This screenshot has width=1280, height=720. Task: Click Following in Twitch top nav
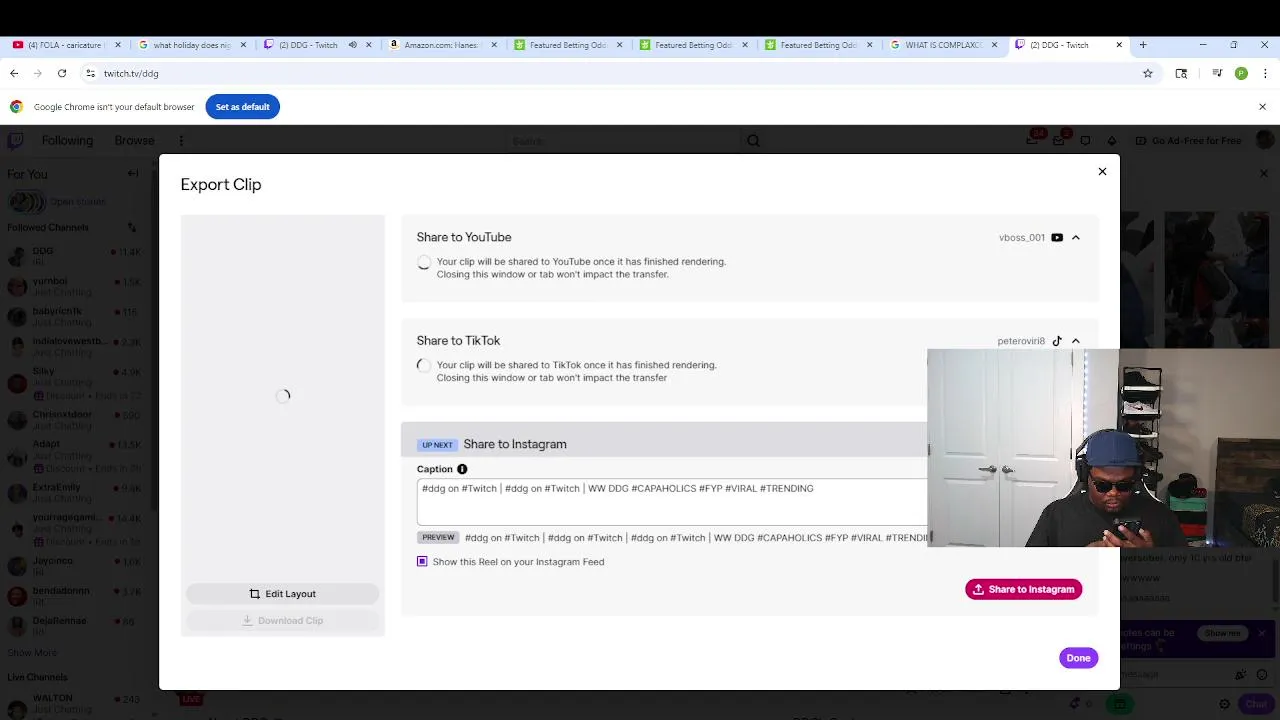pos(67,141)
